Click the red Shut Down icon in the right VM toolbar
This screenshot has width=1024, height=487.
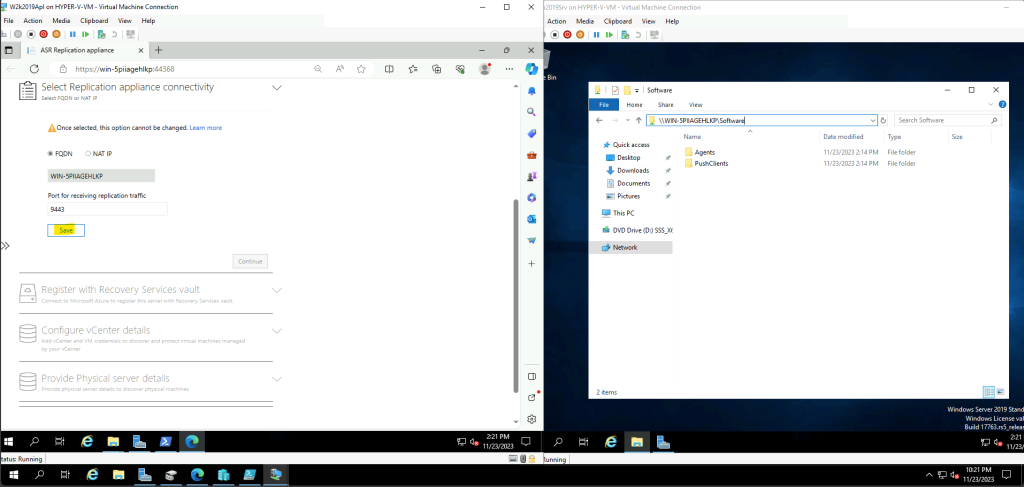point(568,35)
